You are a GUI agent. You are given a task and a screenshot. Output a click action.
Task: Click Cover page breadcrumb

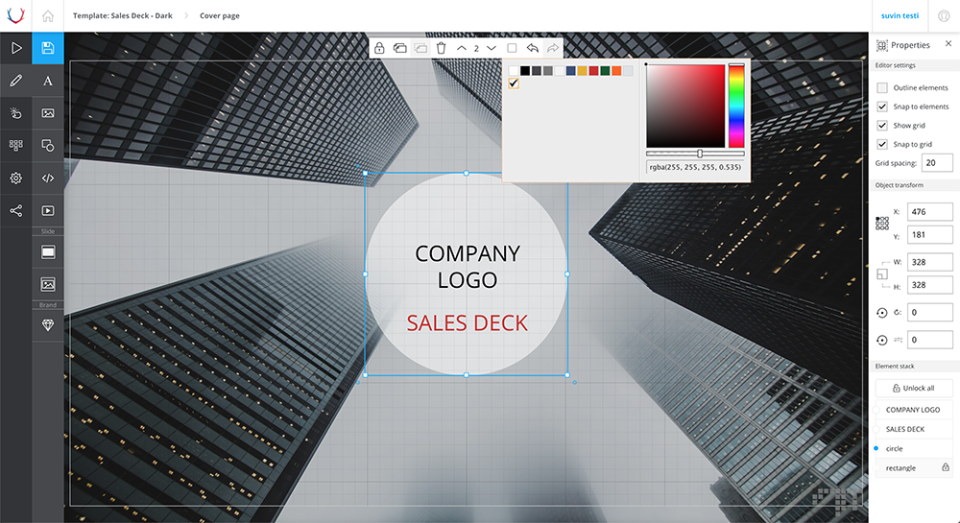pos(219,16)
